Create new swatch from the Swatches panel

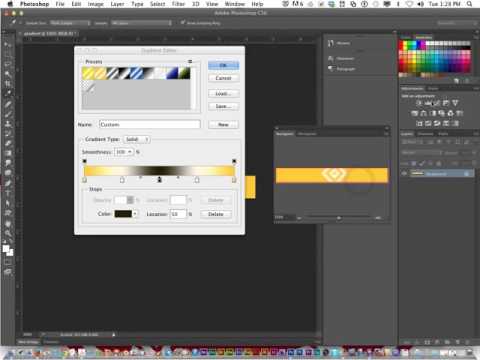tap(457, 81)
